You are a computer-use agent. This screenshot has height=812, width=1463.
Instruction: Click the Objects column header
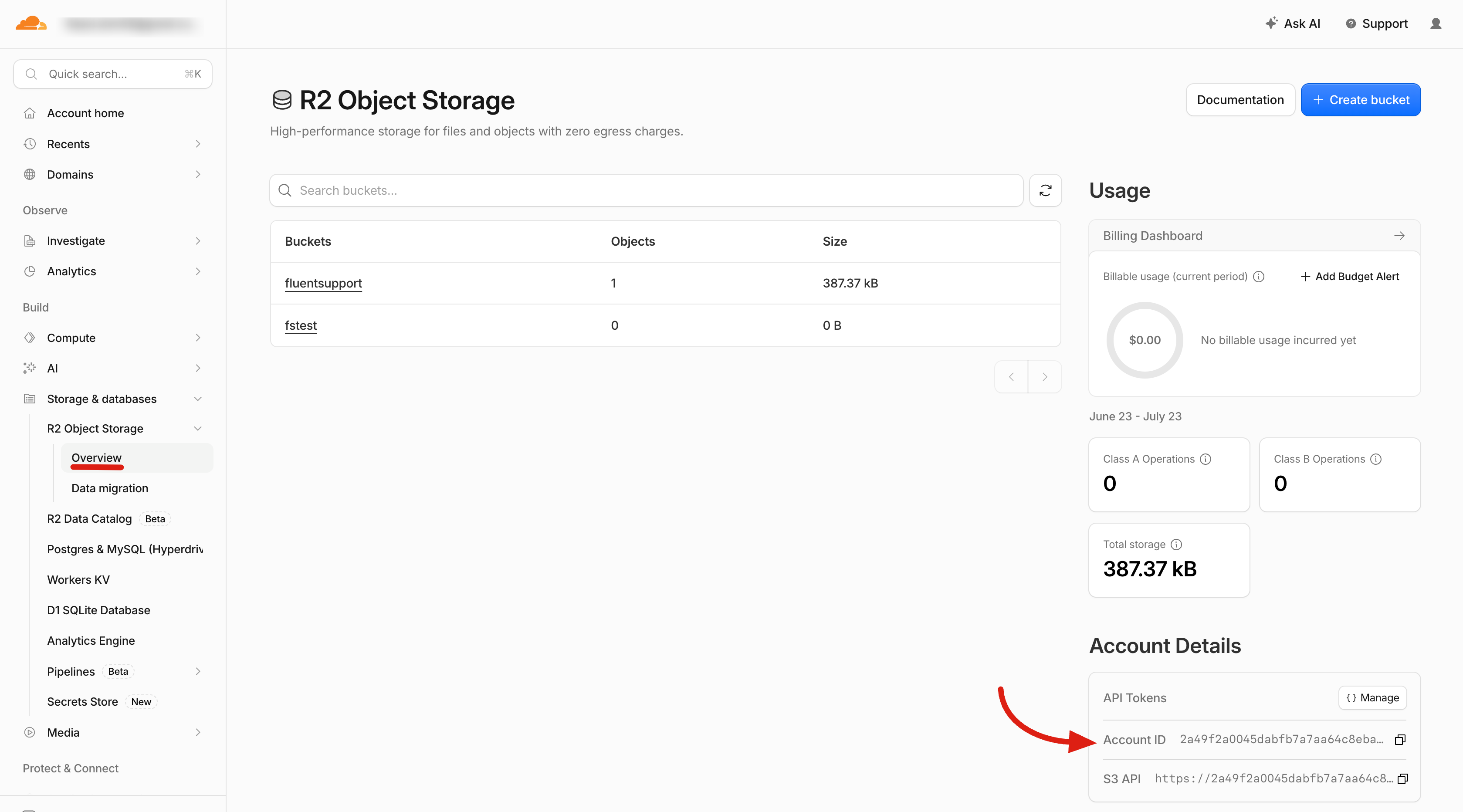point(633,241)
